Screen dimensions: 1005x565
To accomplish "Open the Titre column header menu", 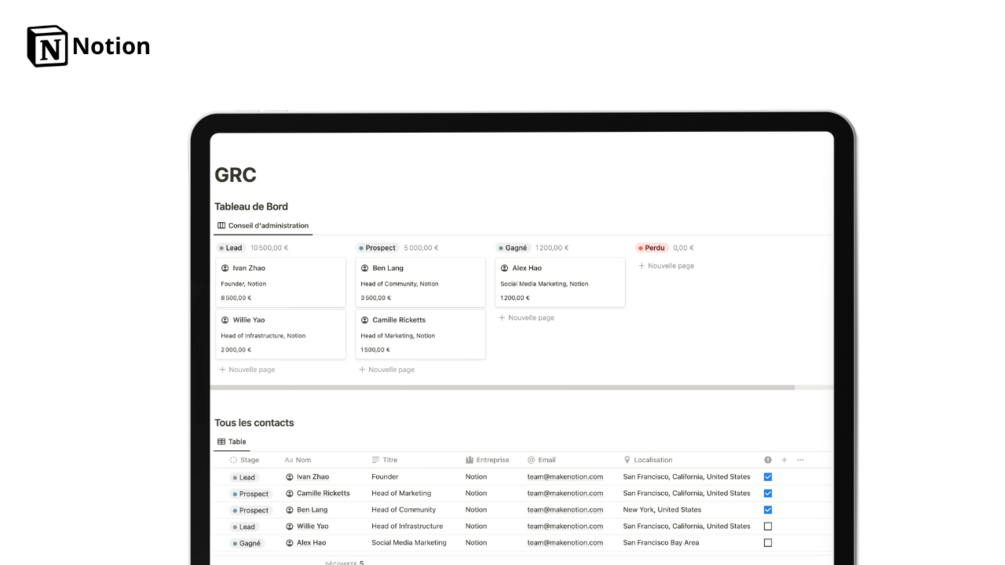I will [x=385, y=460].
